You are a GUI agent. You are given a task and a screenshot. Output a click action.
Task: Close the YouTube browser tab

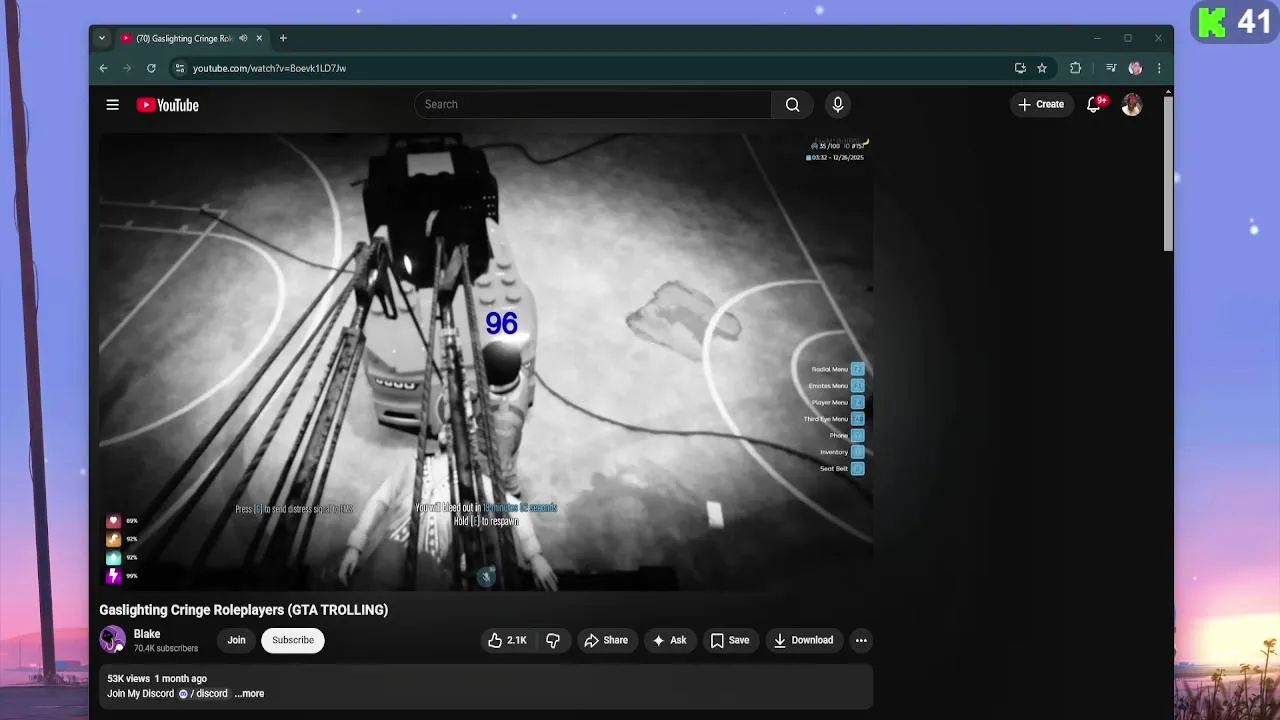click(259, 38)
